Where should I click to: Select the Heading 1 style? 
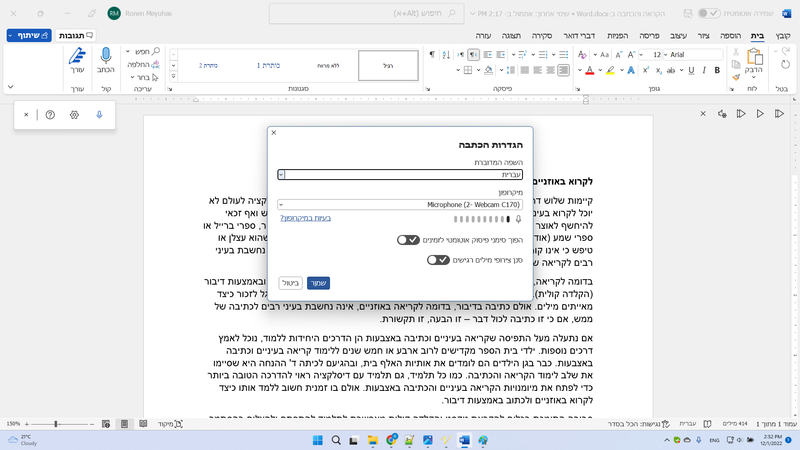[268, 65]
